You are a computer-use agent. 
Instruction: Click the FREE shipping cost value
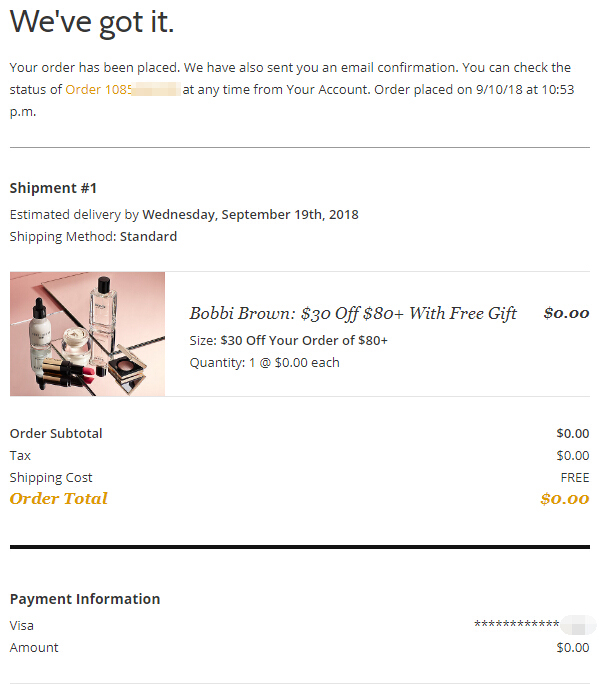(x=575, y=478)
